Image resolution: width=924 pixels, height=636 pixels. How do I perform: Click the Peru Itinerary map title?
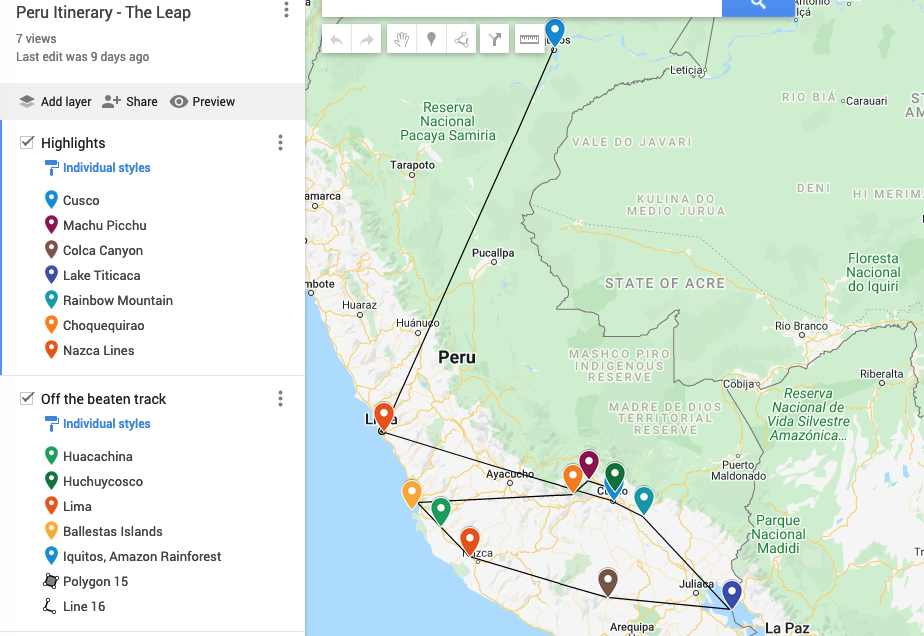(x=103, y=13)
